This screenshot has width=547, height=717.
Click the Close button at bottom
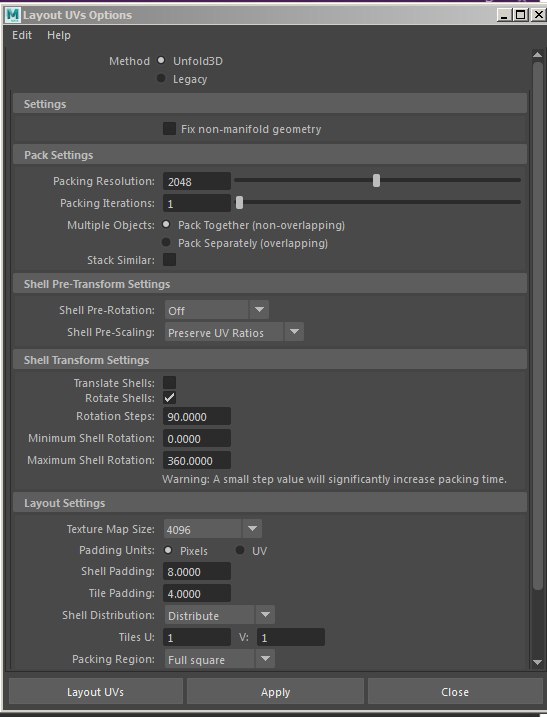pyautogui.click(x=455, y=691)
